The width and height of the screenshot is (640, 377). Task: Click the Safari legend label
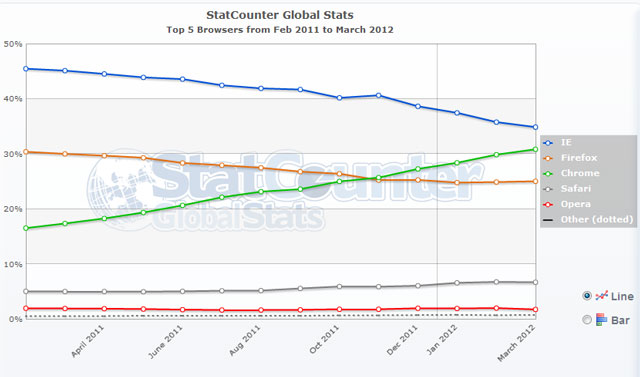[x=576, y=188]
